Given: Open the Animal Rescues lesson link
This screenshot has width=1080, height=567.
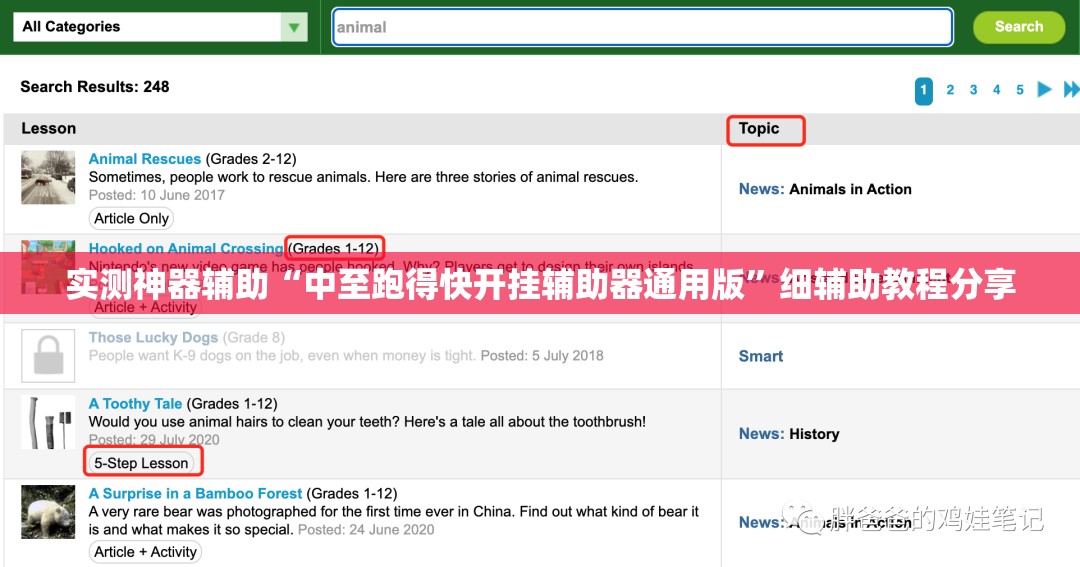Looking at the screenshot, I should (145, 159).
